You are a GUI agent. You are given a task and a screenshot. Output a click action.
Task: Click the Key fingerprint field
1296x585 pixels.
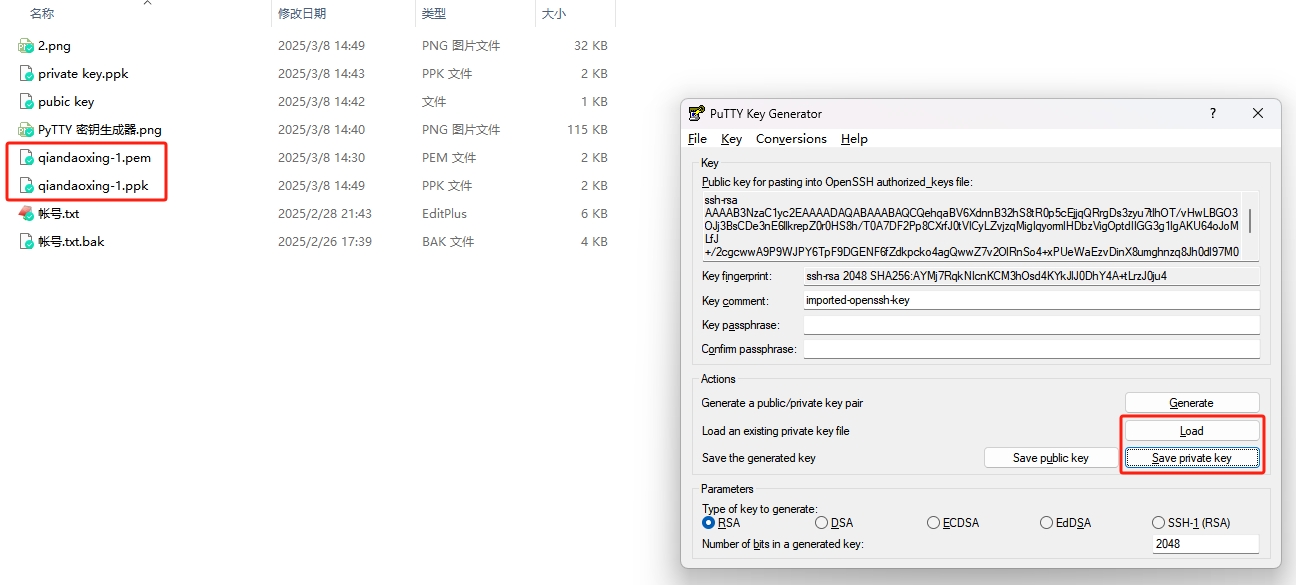[x=1032, y=276]
